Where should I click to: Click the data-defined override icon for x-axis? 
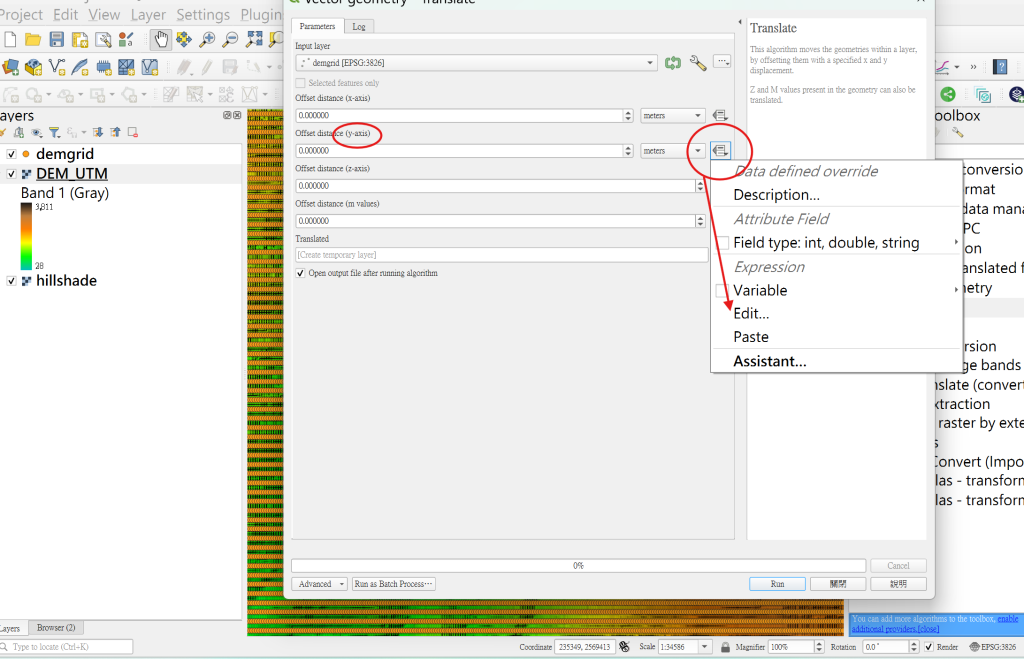pyautogui.click(x=720, y=116)
